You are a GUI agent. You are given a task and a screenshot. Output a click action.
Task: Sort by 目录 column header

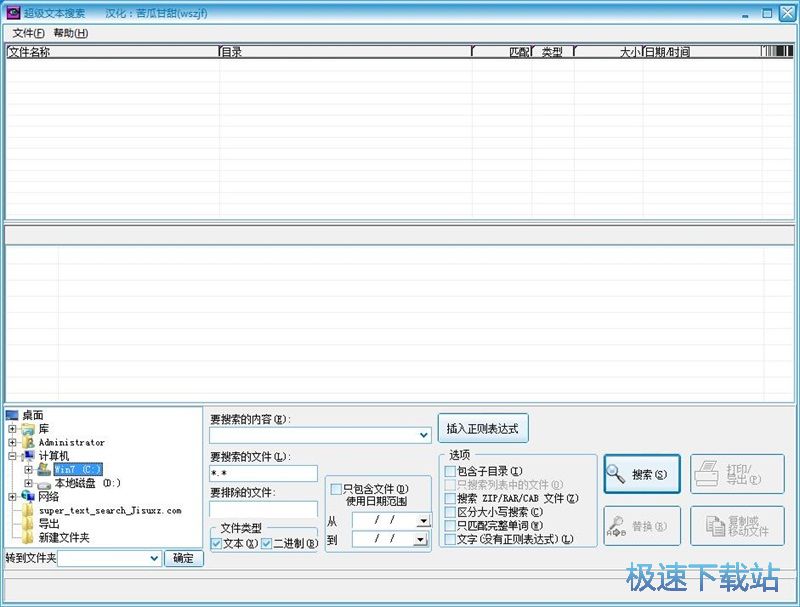click(345, 52)
